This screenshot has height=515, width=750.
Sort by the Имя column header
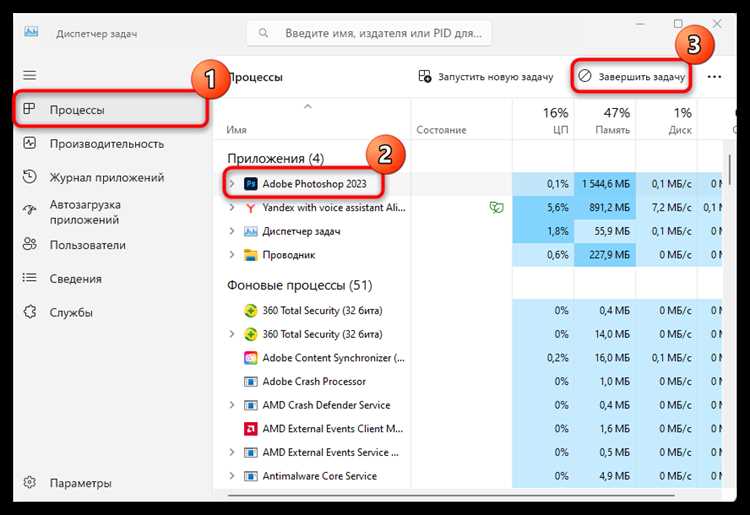(312, 119)
